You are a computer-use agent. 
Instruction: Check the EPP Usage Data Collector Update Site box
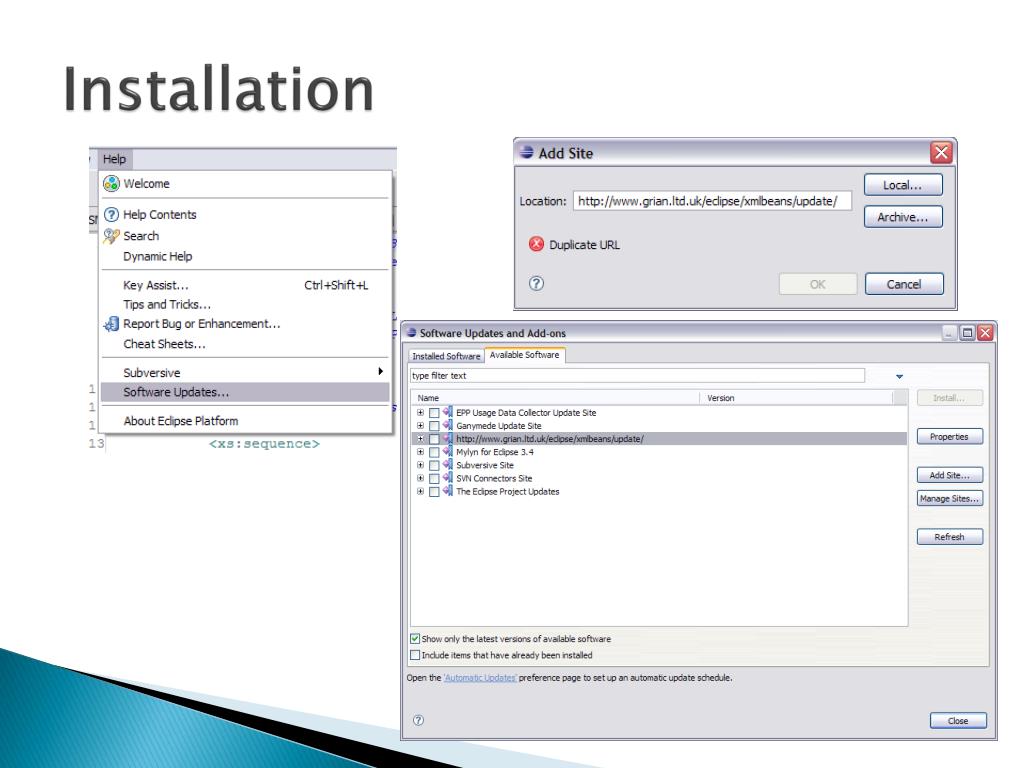click(x=434, y=413)
